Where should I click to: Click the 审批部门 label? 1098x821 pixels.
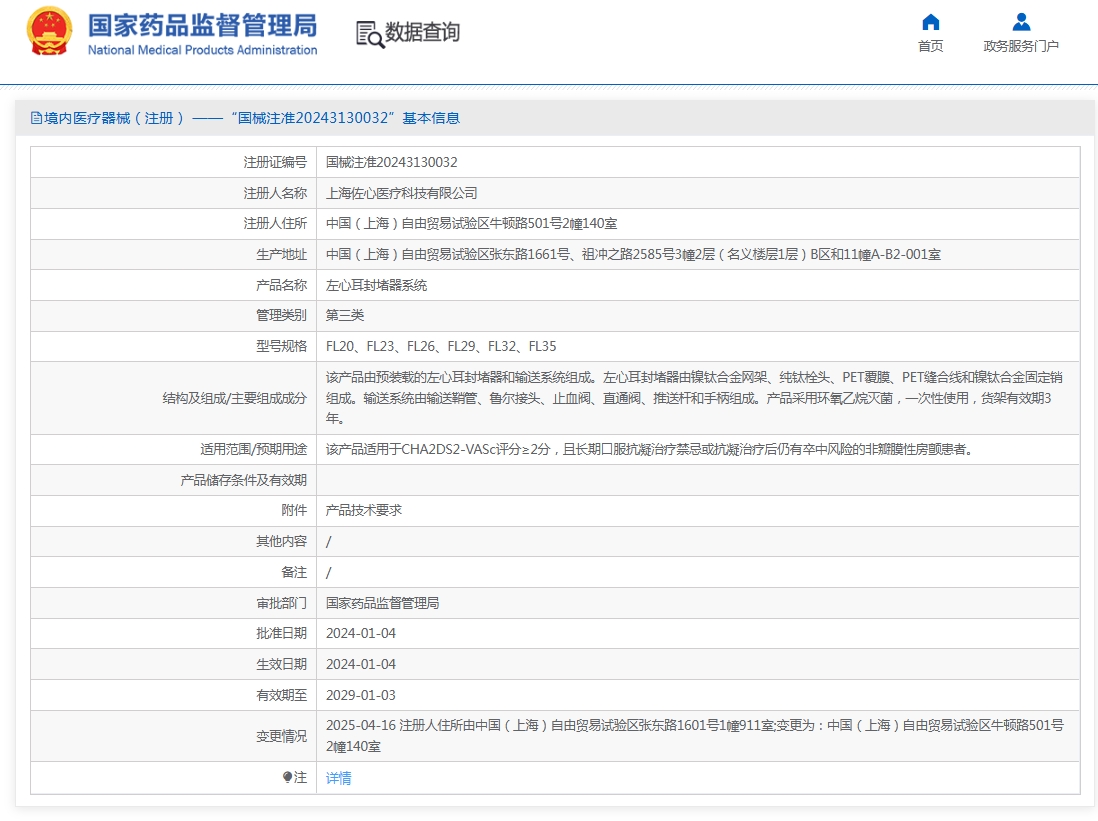[281, 603]
